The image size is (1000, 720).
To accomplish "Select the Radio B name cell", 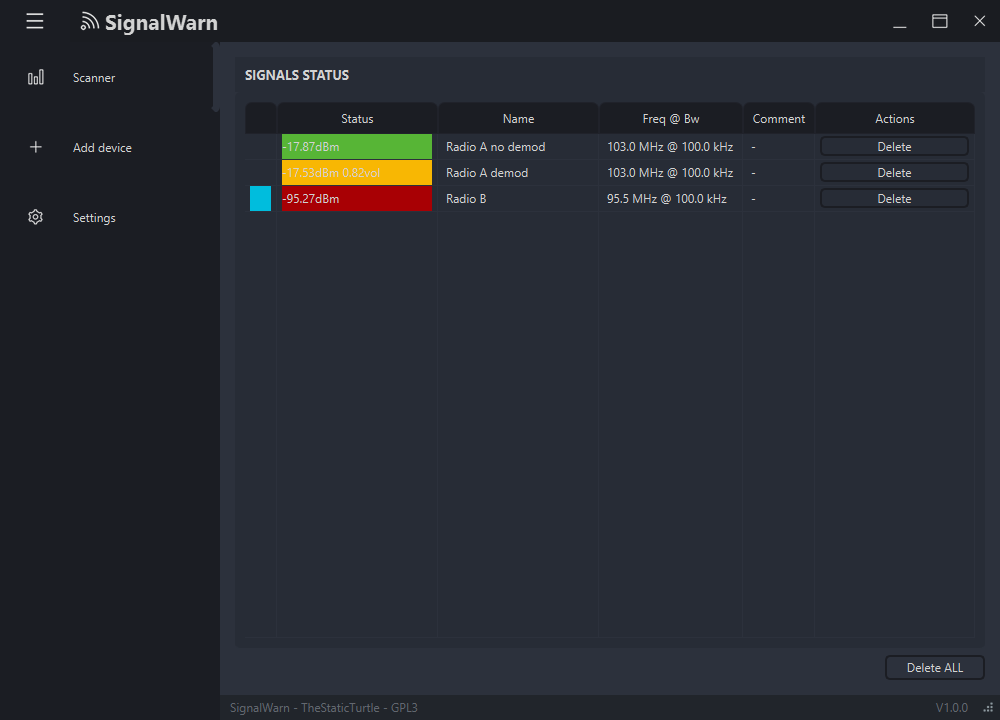I will coord(518,199).
